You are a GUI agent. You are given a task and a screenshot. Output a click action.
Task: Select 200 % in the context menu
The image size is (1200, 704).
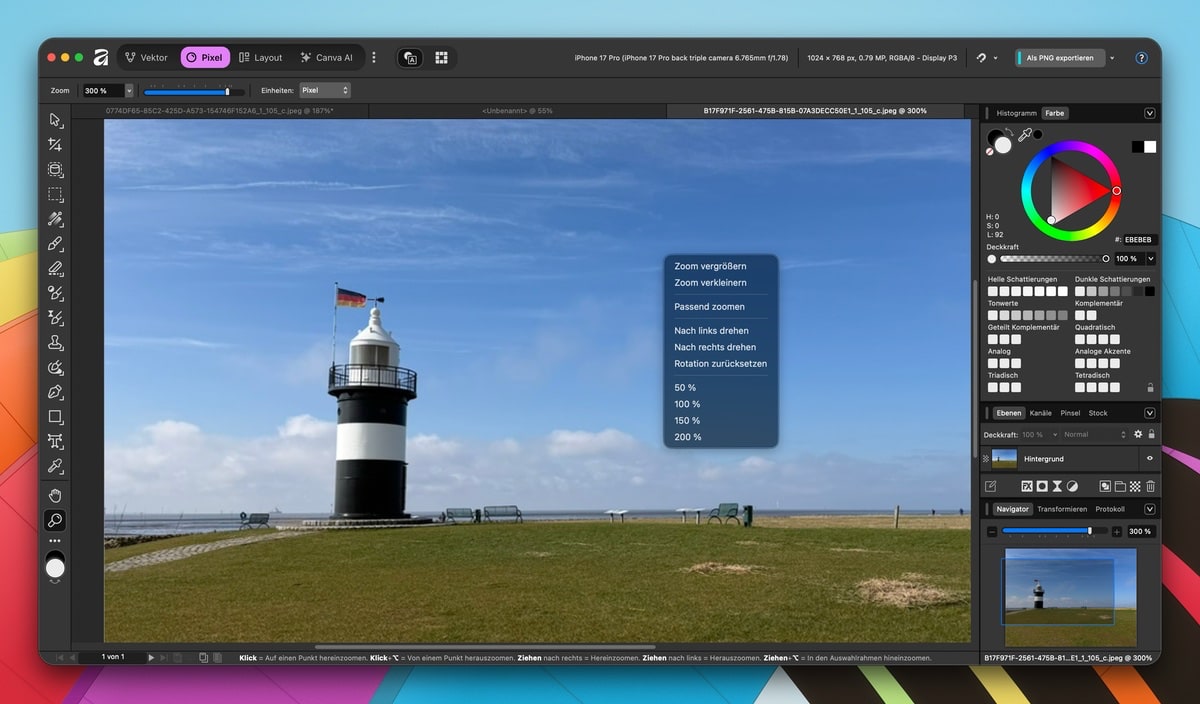[x=687, y=437]
